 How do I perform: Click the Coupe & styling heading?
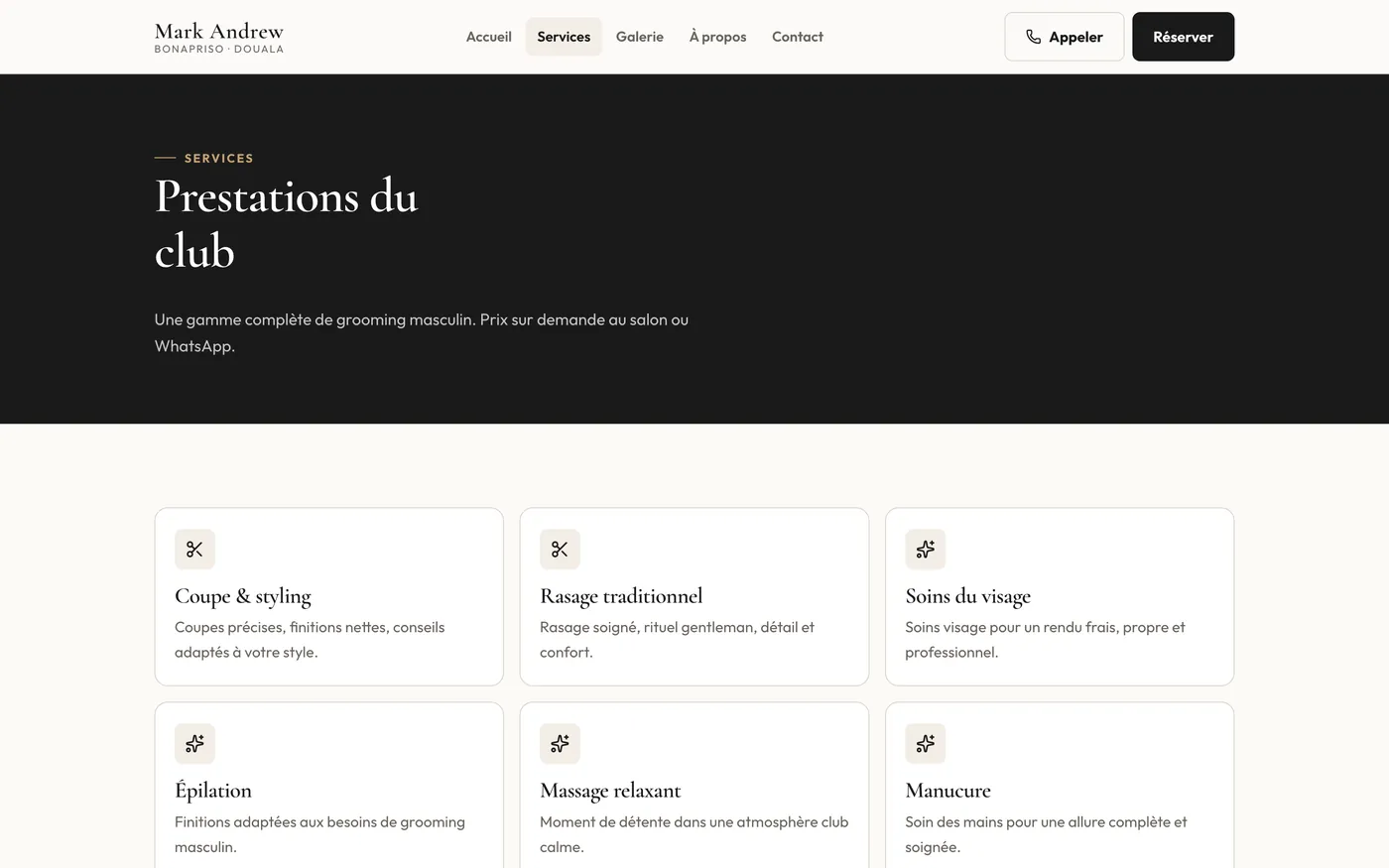243,596
